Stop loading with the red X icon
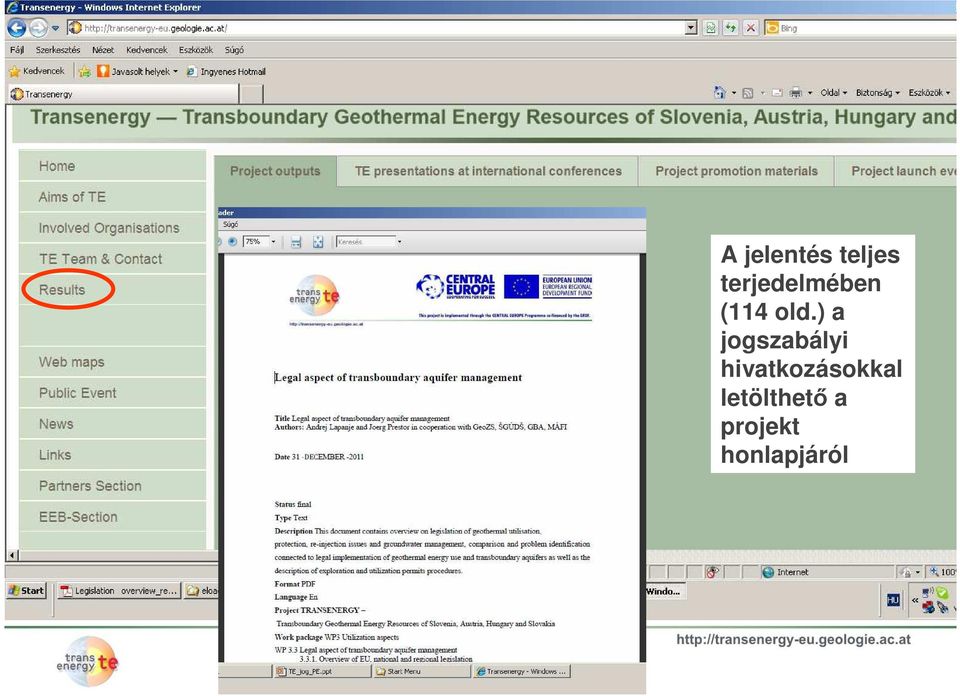The image size is (960, 696). click(x=751, y=28)
